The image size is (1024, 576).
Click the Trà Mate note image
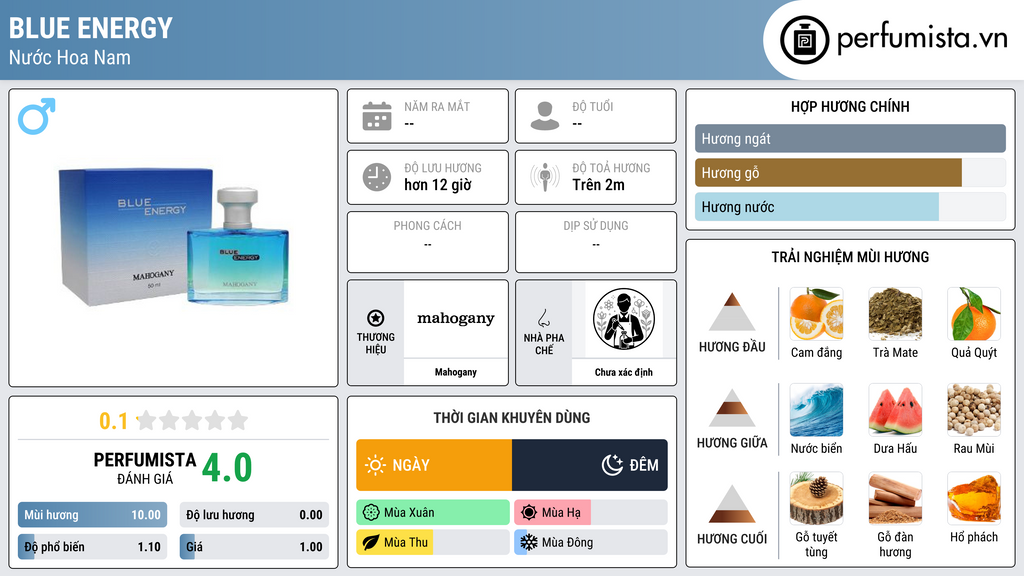point(895,314)
